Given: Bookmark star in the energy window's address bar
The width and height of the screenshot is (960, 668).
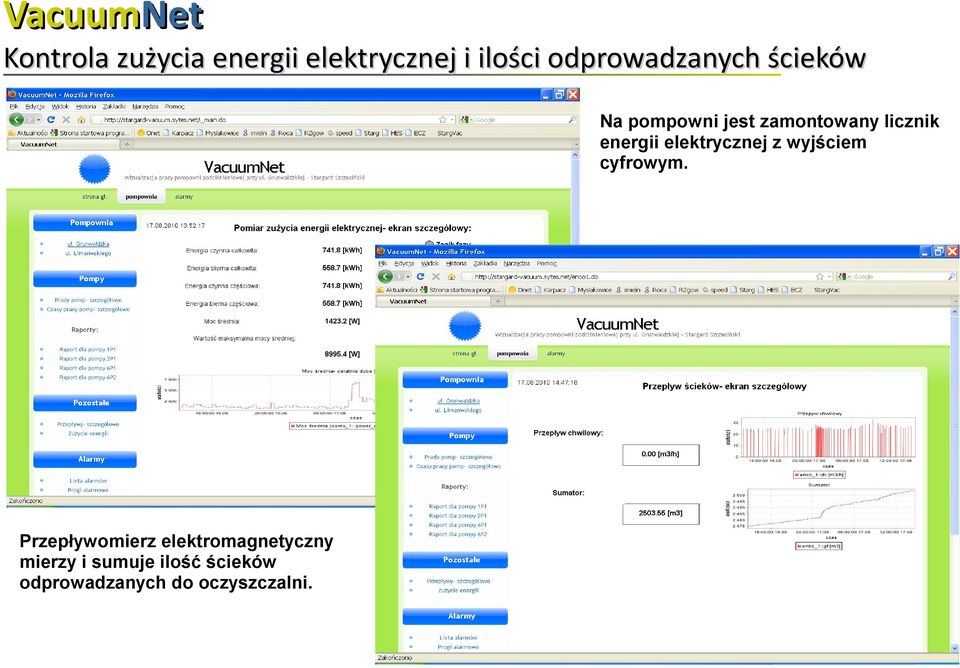Looking at the screenshot, I should (443, 120).
